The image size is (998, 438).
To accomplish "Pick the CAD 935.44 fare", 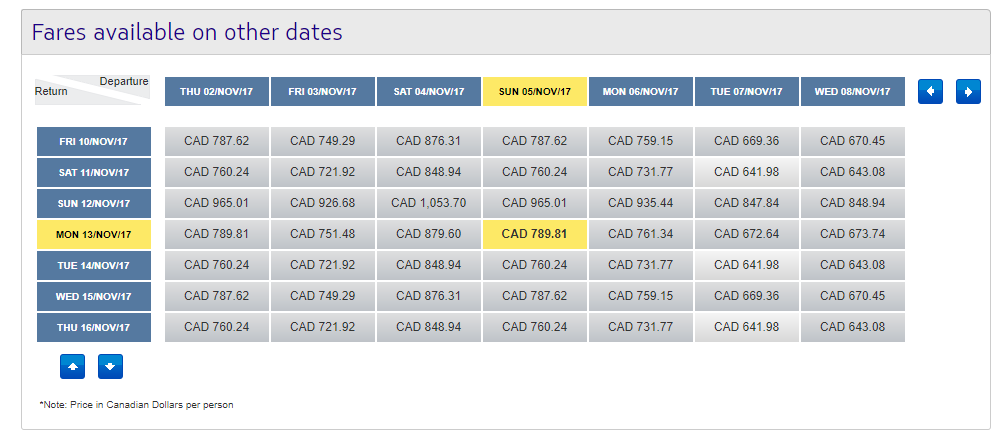I will pyautogui.click(x=641, y=204).
